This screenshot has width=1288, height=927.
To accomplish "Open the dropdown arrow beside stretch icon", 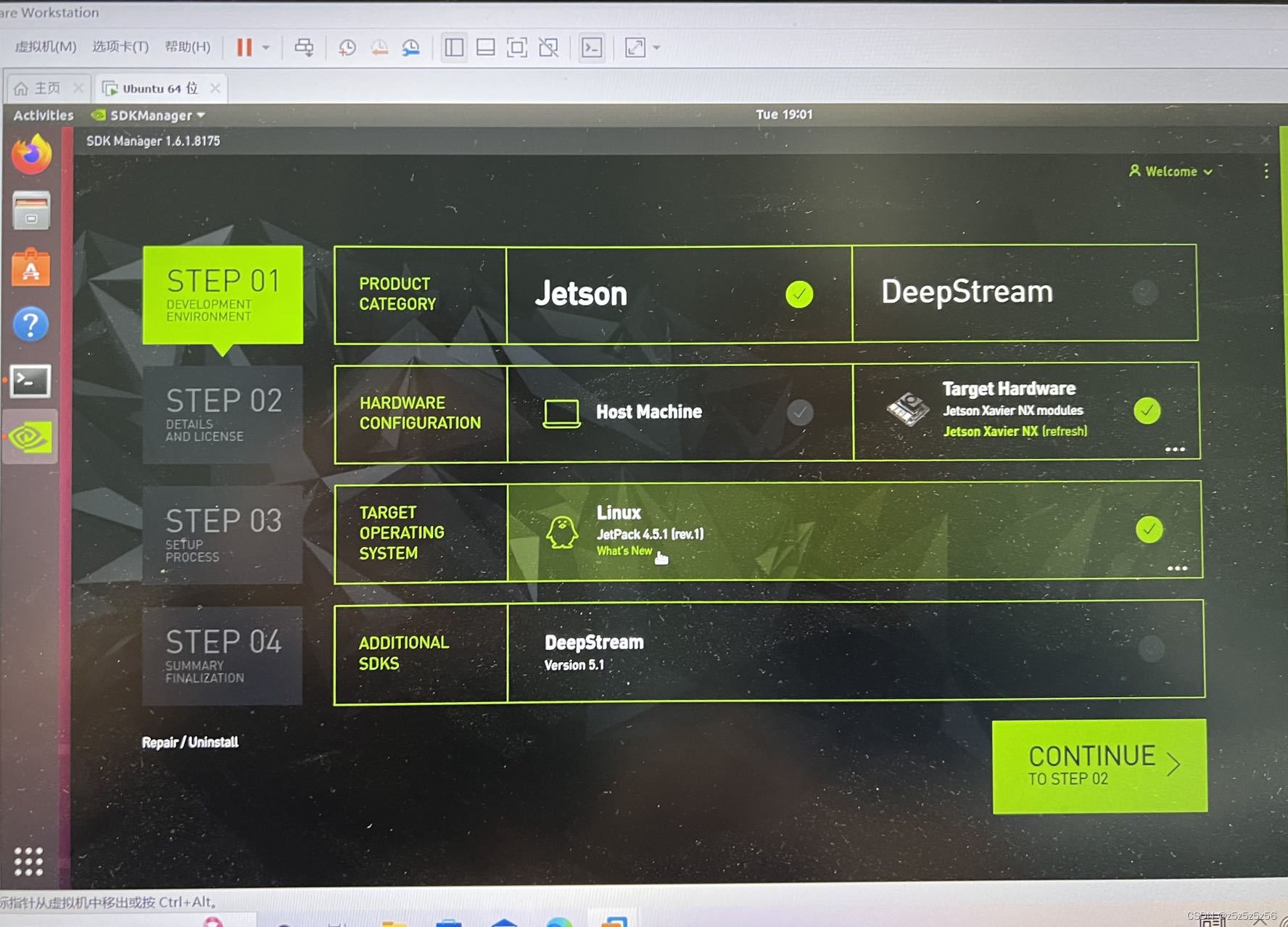I will pyautogui.click(x=656, y=48).
